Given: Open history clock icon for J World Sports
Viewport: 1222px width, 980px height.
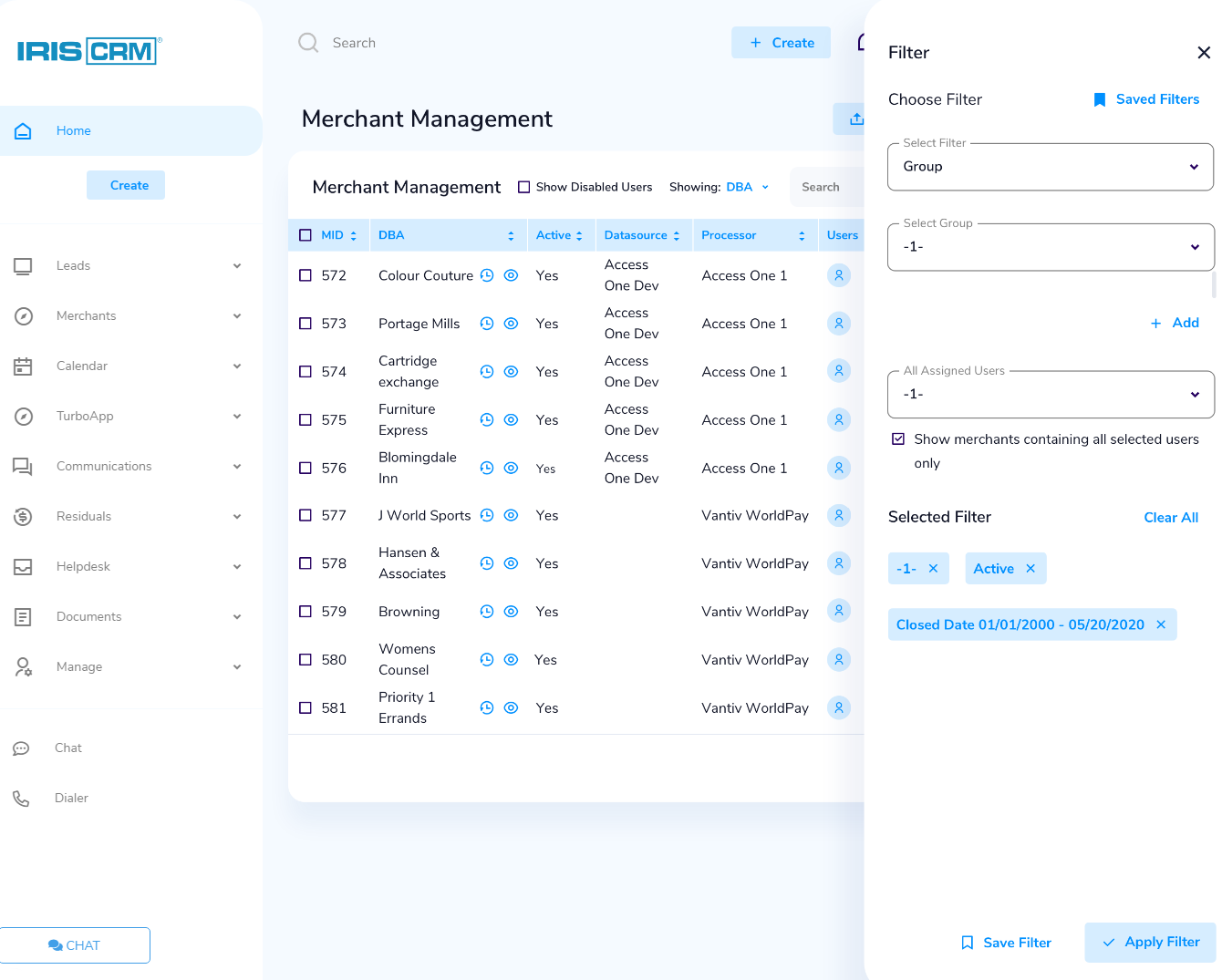Looking at the screenshot, I should [487, 515].
